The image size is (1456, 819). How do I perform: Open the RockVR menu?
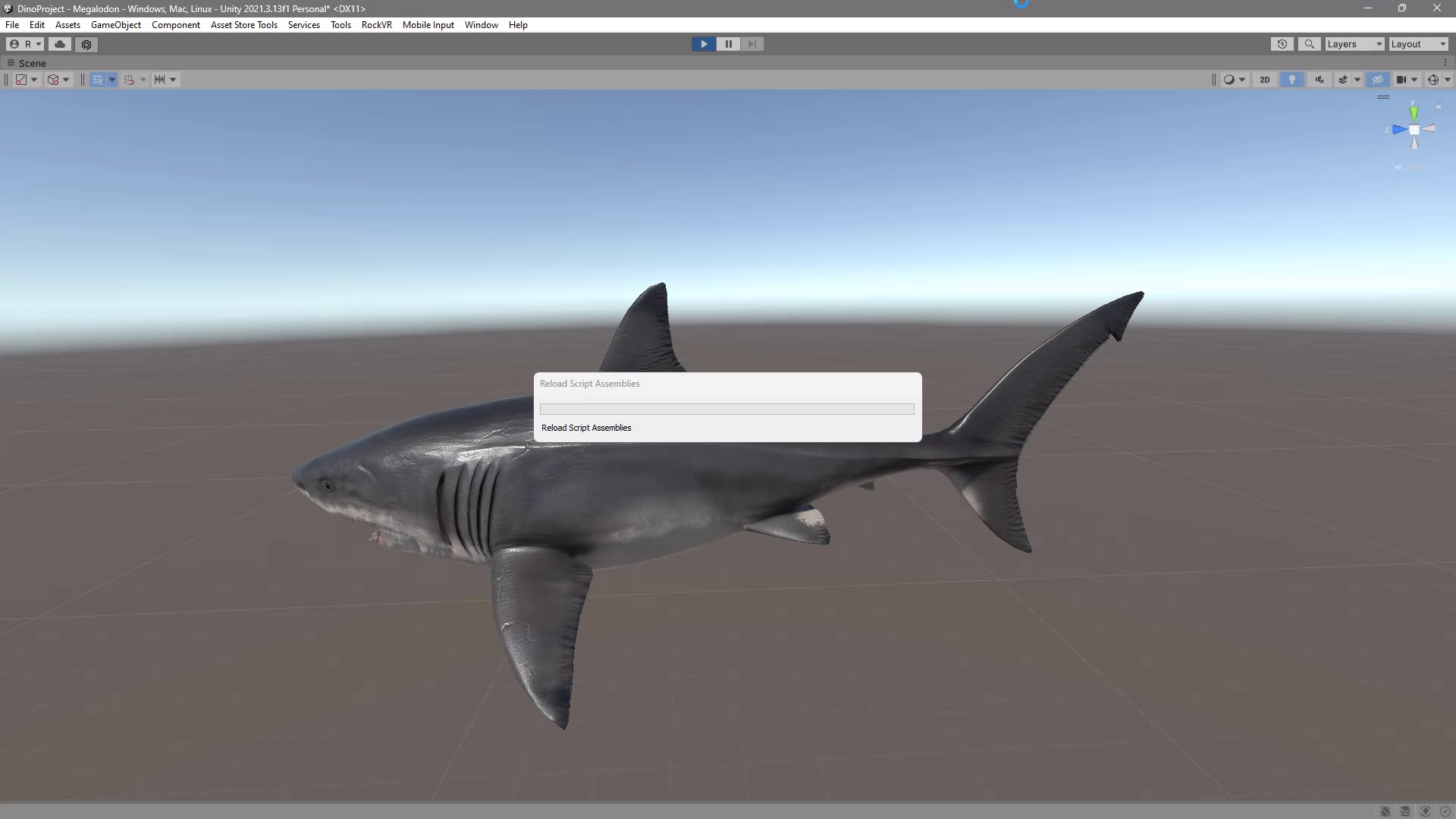pos(377,25)
